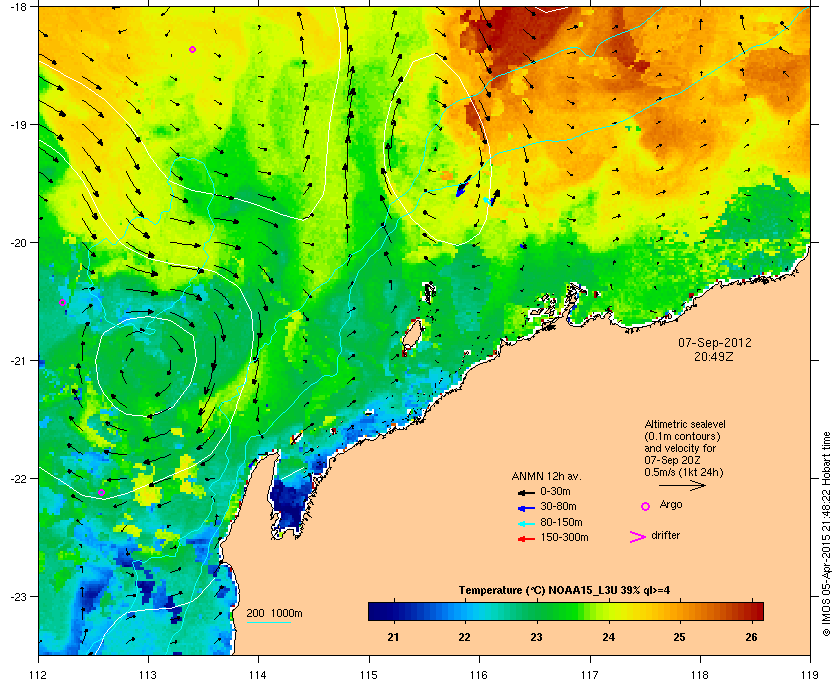Click the longitude axis label 115
The width and height of the screenshot is (840, 680).
pos(369,674)
